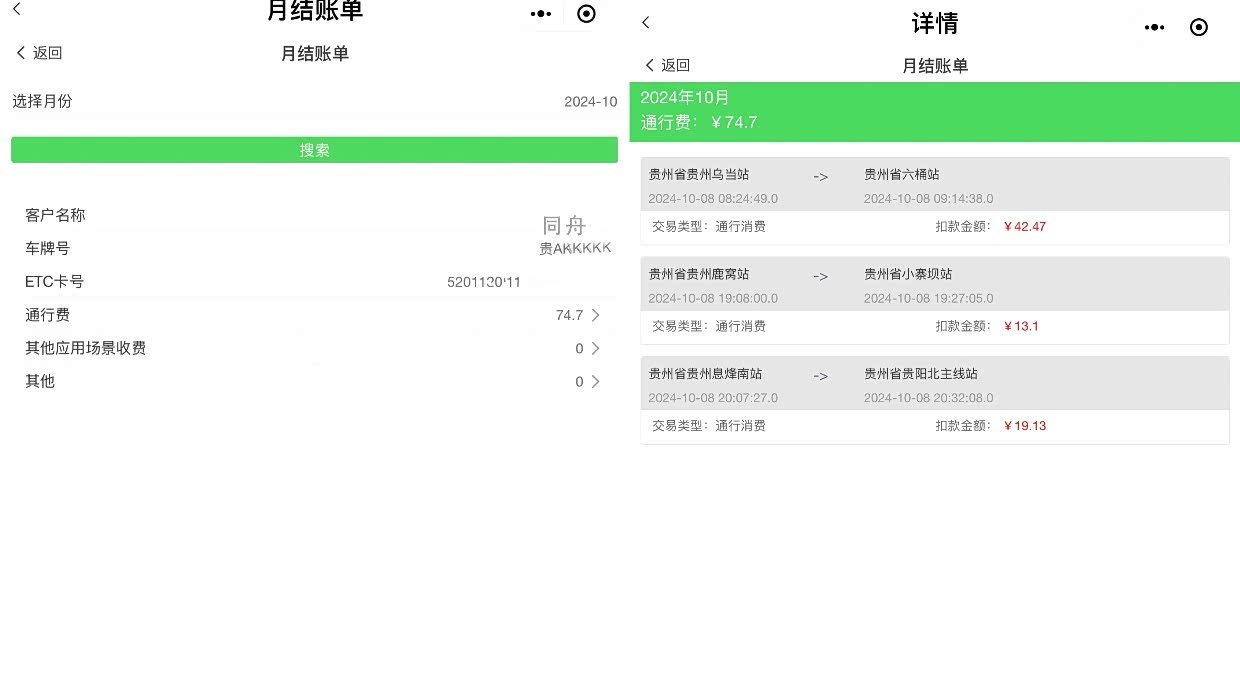This screenshot has width=1240, height=697.
Task: Select the 息烽南站 to 贵阳北主线站 transaction
Action: click(x=934, y=385)
